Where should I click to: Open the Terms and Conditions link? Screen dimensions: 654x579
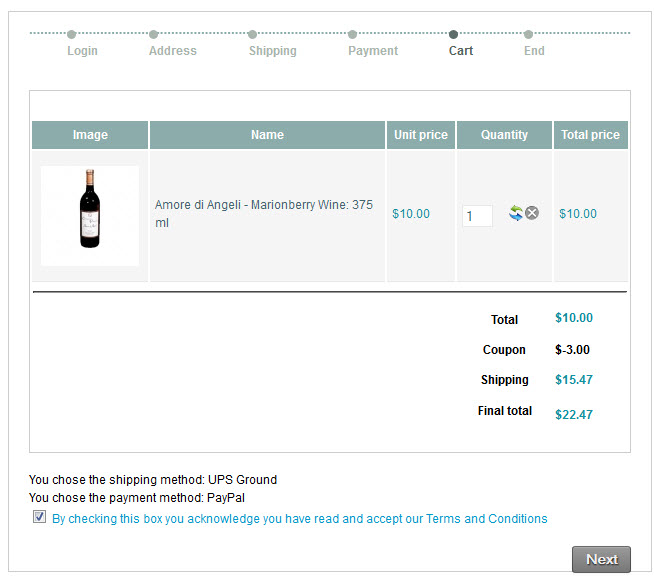coord(486,519)
